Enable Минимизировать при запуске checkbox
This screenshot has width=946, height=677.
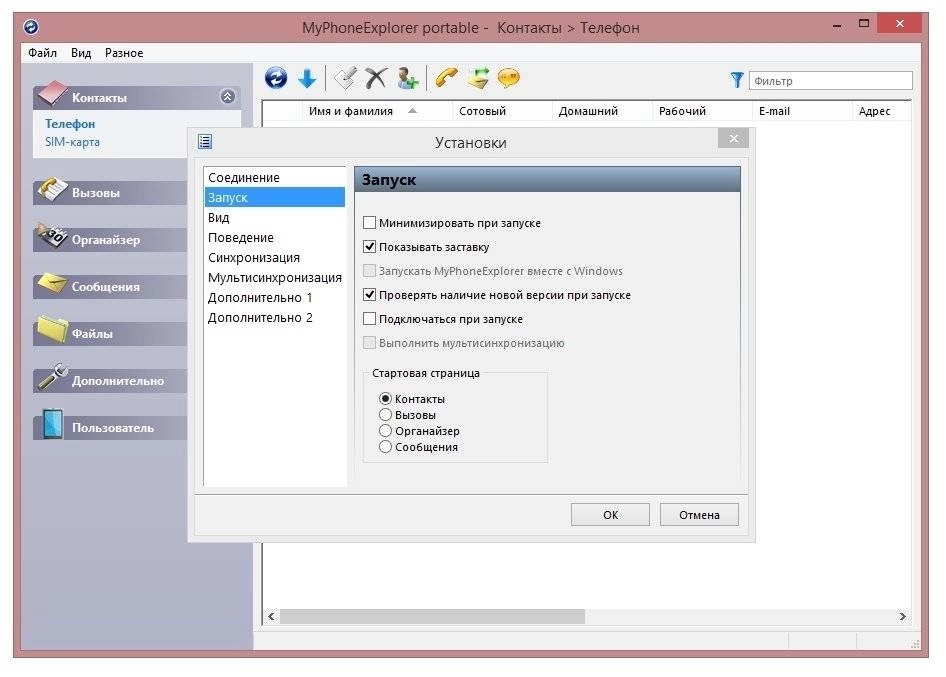370,223
